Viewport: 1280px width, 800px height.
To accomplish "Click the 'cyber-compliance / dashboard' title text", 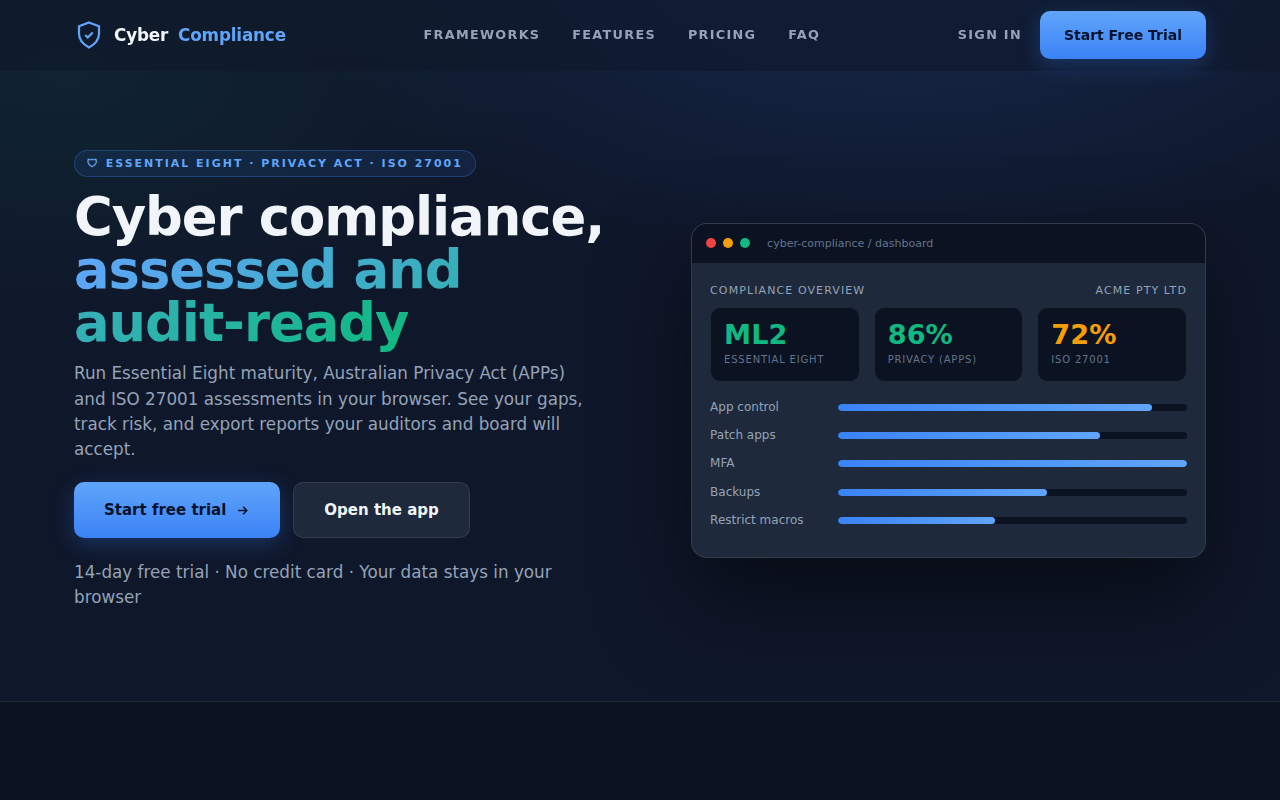I will click(x=850, y=243).
